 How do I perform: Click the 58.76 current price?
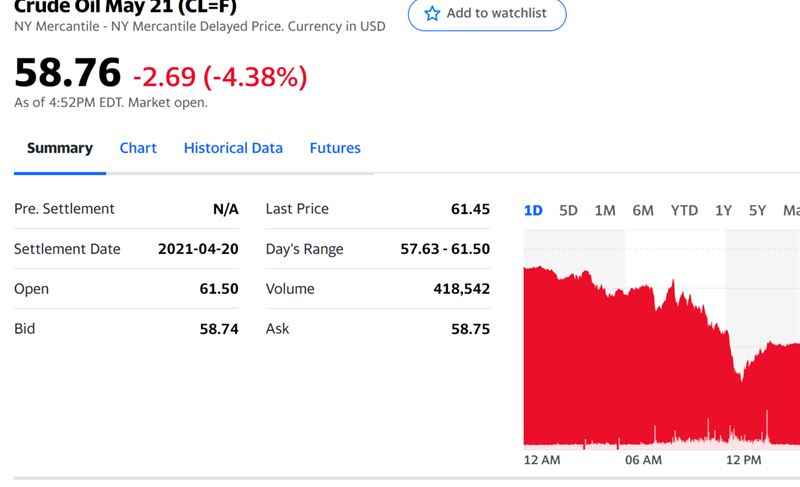coord(68,73)
